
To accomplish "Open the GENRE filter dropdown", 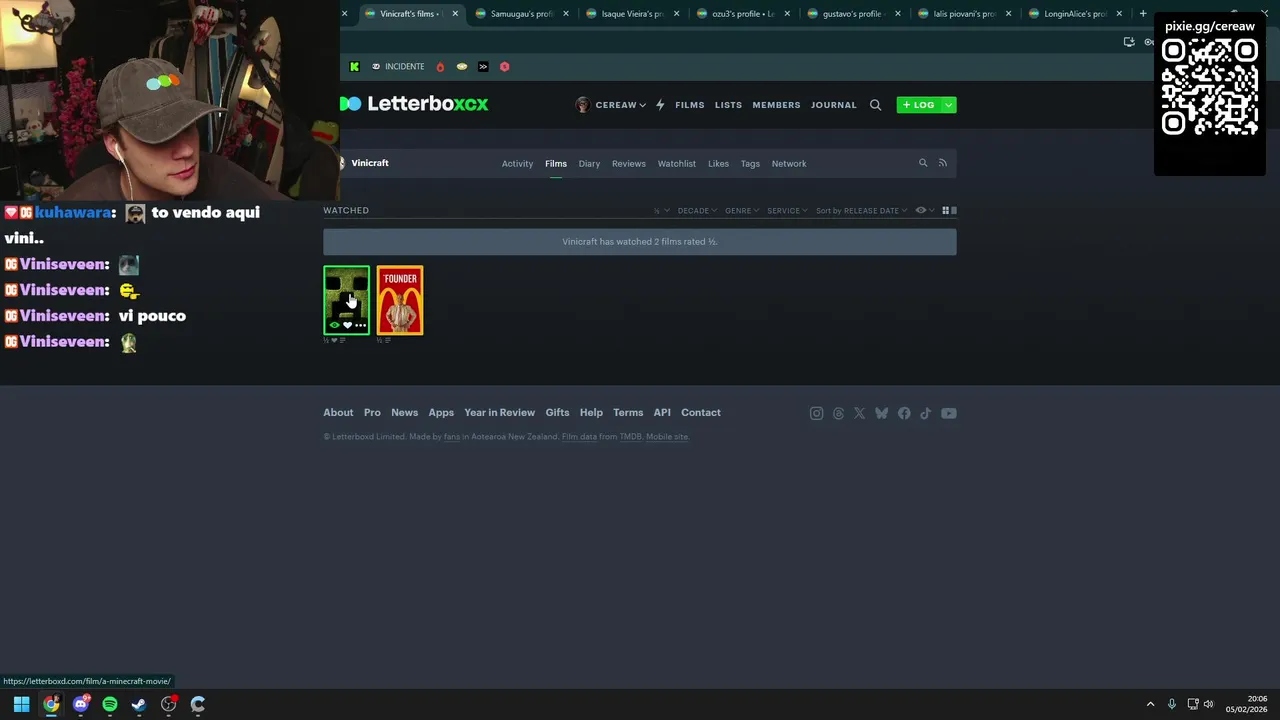I will [742, 211].
